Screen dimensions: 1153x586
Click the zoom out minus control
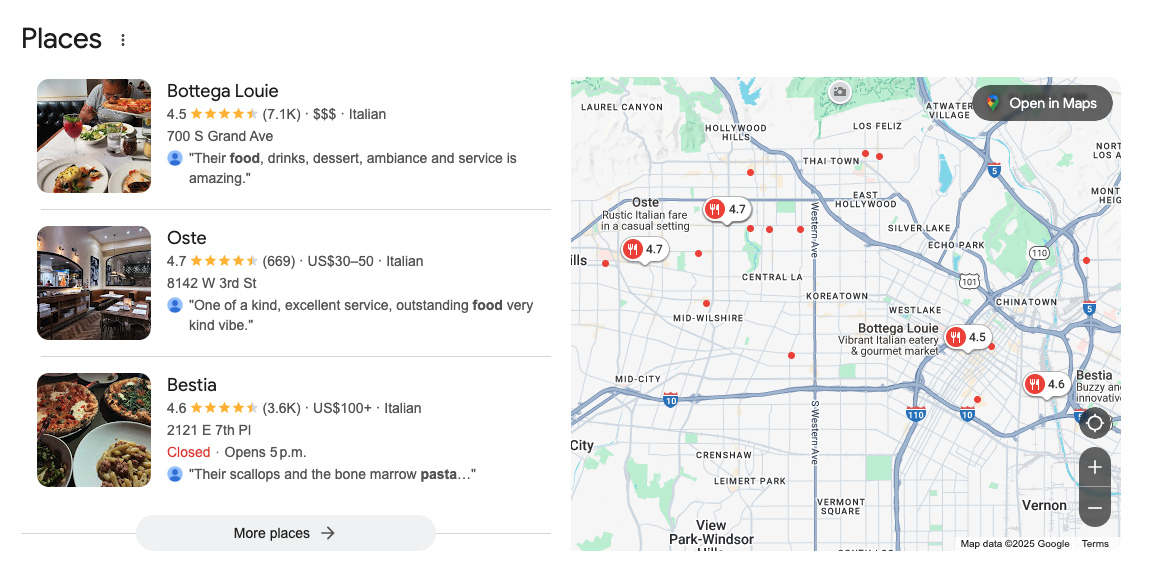pyautogui.click(x=1094, y=507)
